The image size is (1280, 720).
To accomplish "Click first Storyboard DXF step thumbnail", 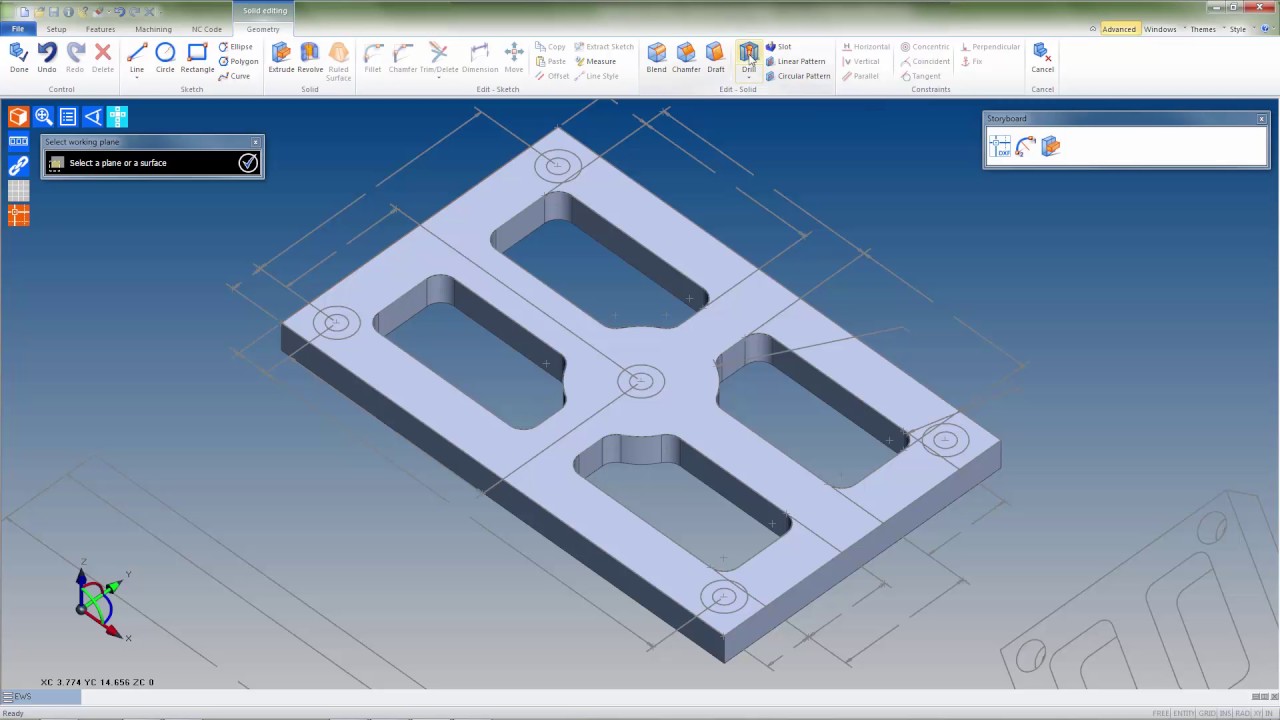I will point(1000,147).
